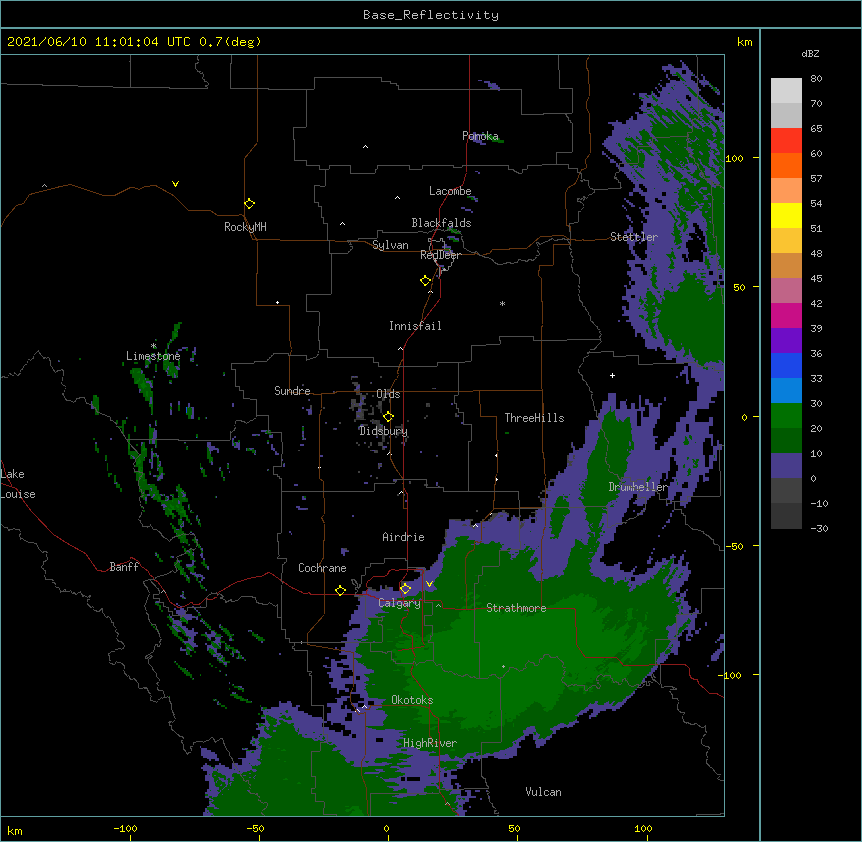The width and height of the screenshot is (862, 842).
Task: Select the white plus marker north of Drumheller
Action: click(612, 375)
